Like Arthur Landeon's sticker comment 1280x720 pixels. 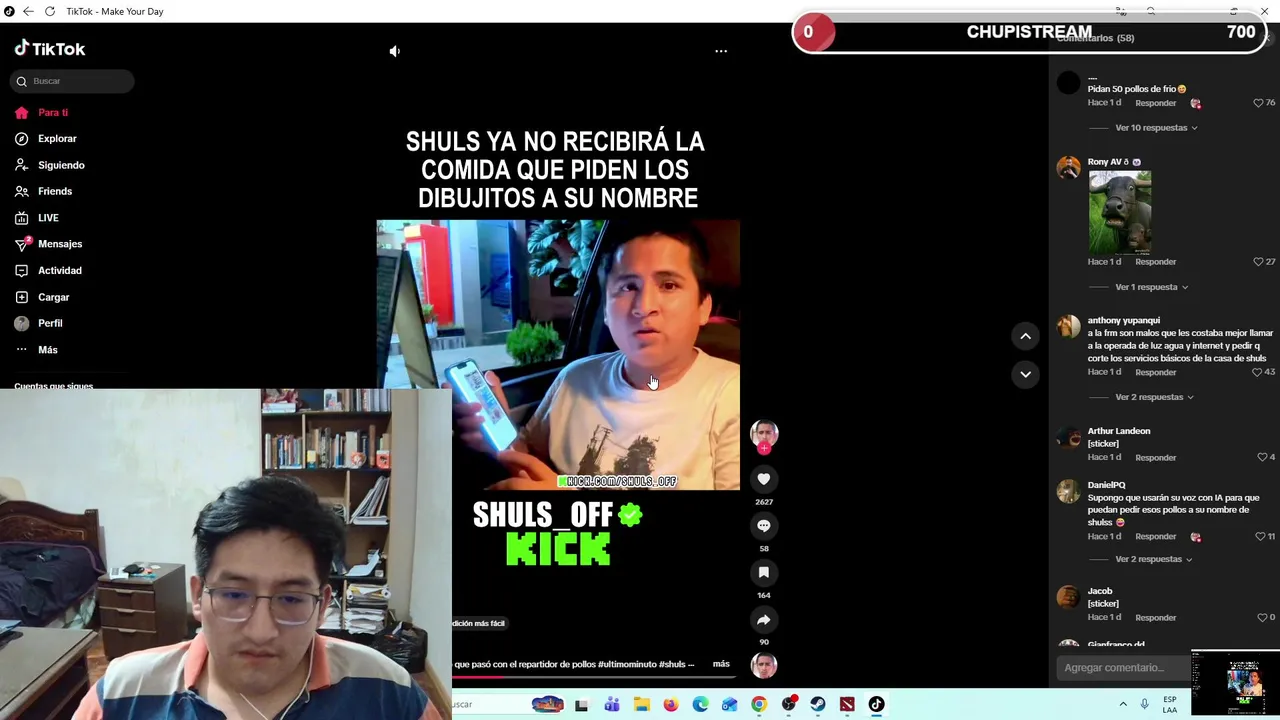click(x=1261, y=457)
